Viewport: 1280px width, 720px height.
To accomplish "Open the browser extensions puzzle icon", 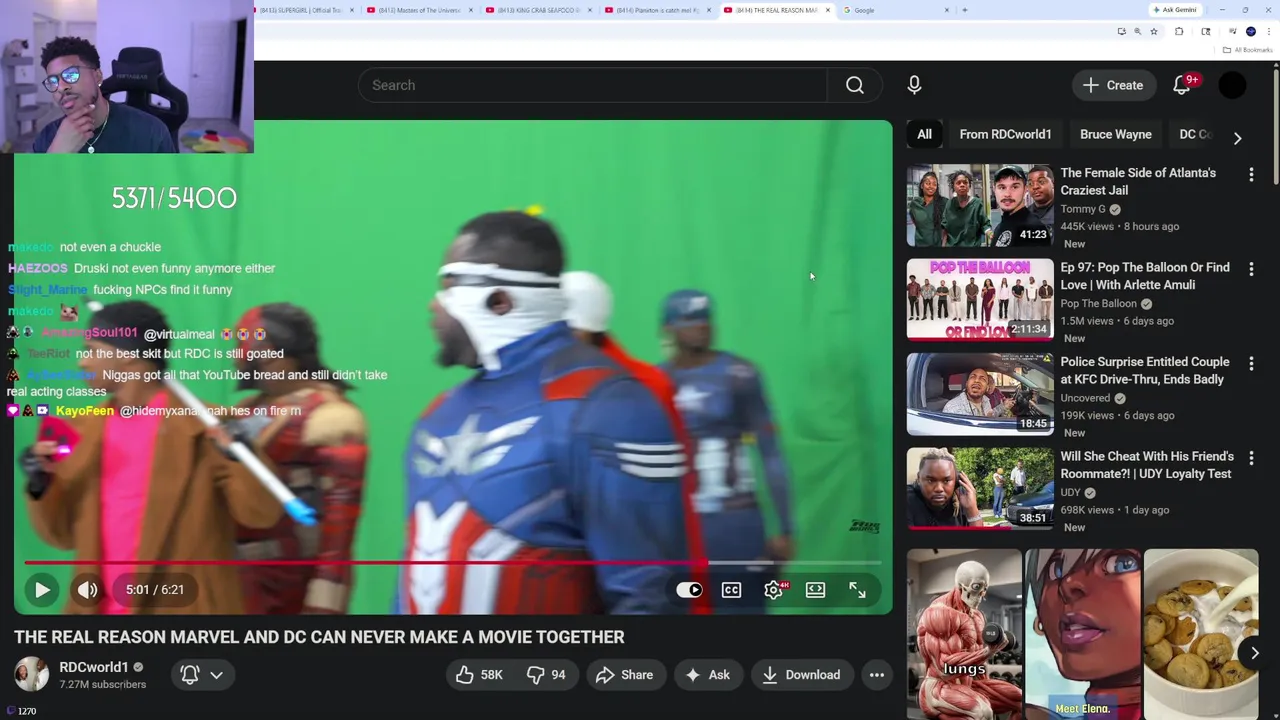I will pyautogui.click(x=1179, y=32).
